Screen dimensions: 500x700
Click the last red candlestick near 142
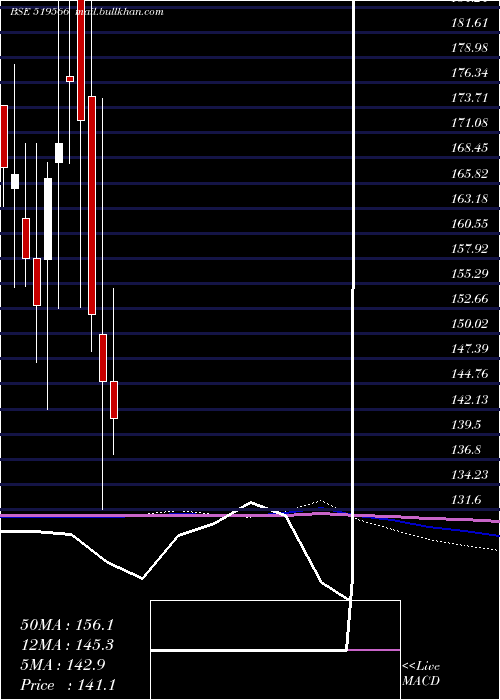pos(114,400)
